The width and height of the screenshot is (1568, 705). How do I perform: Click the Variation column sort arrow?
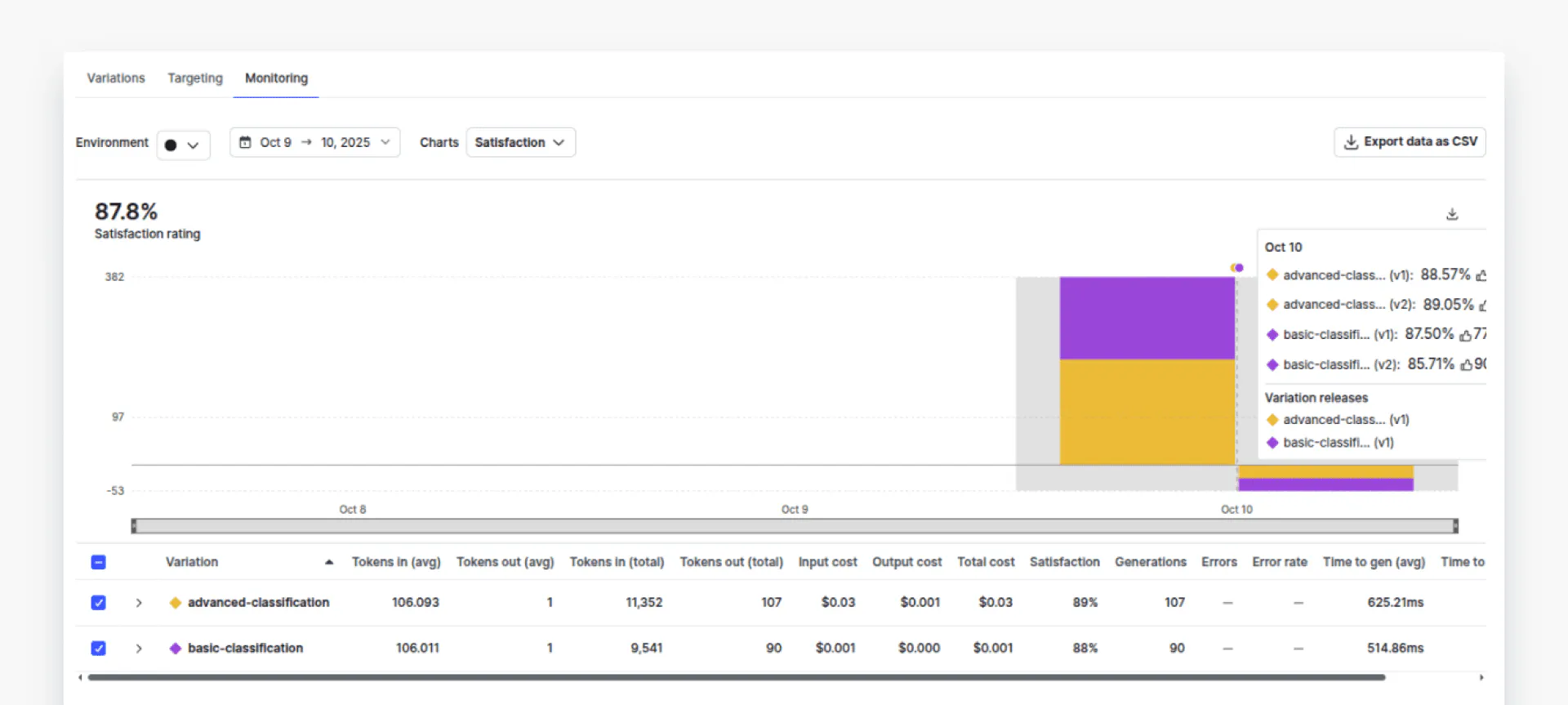coord(329,562)
